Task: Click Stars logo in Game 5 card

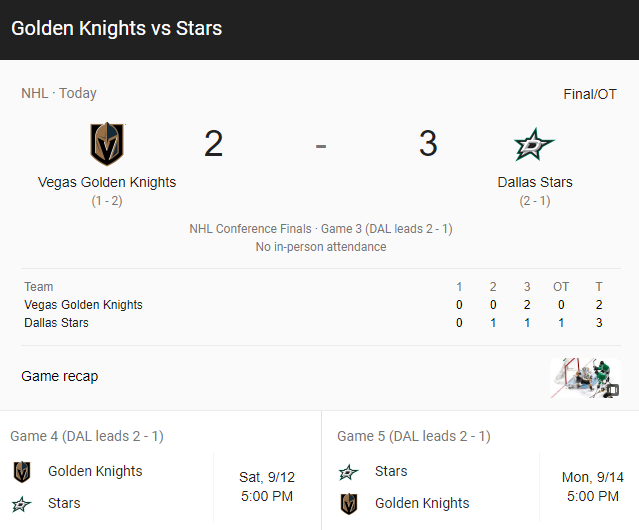Action: pyautogui.click(x=348, y=472)
